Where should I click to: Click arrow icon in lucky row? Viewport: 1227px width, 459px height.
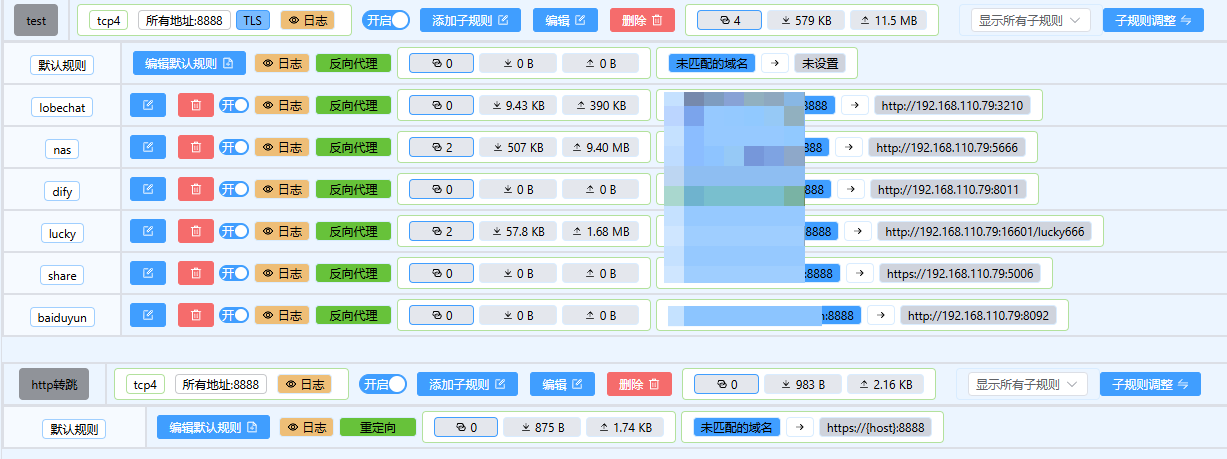tap(858, 231)
